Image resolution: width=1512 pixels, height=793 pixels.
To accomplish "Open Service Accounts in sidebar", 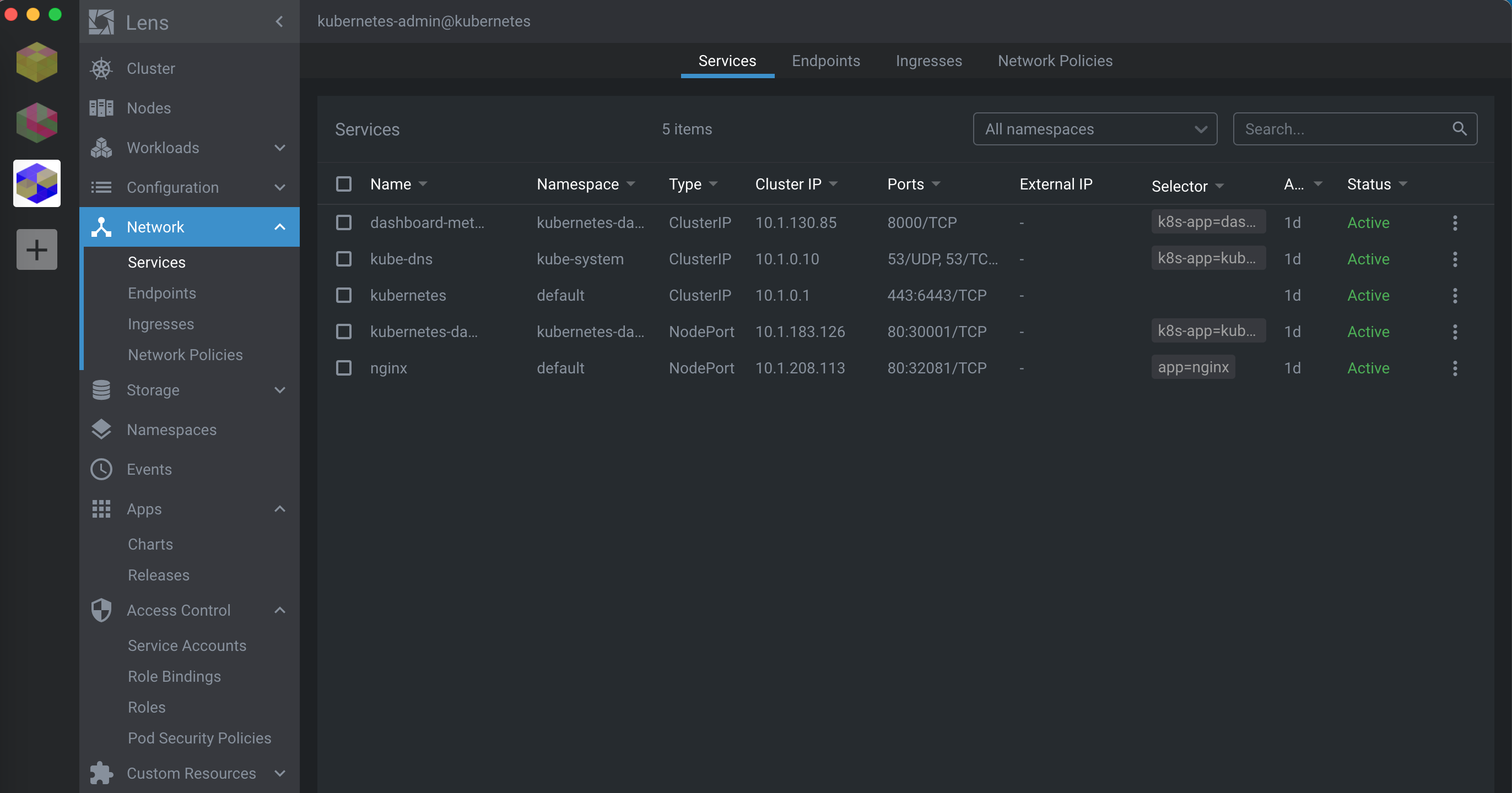I will [187, 646].
